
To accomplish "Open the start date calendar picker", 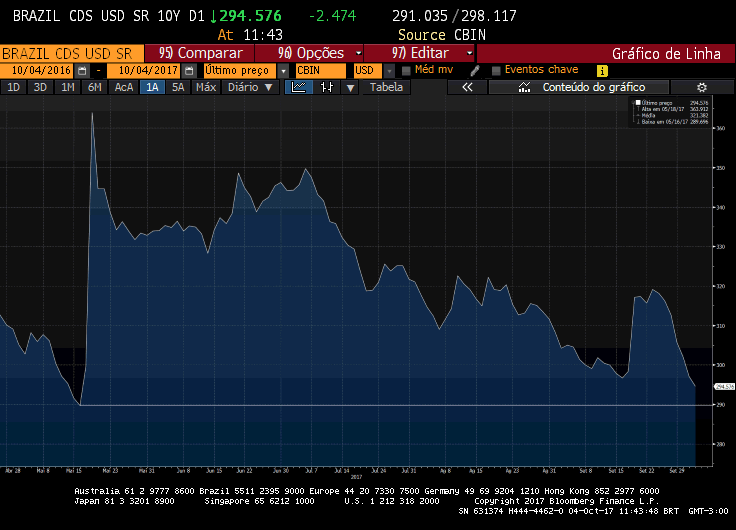I will (82, 71).
